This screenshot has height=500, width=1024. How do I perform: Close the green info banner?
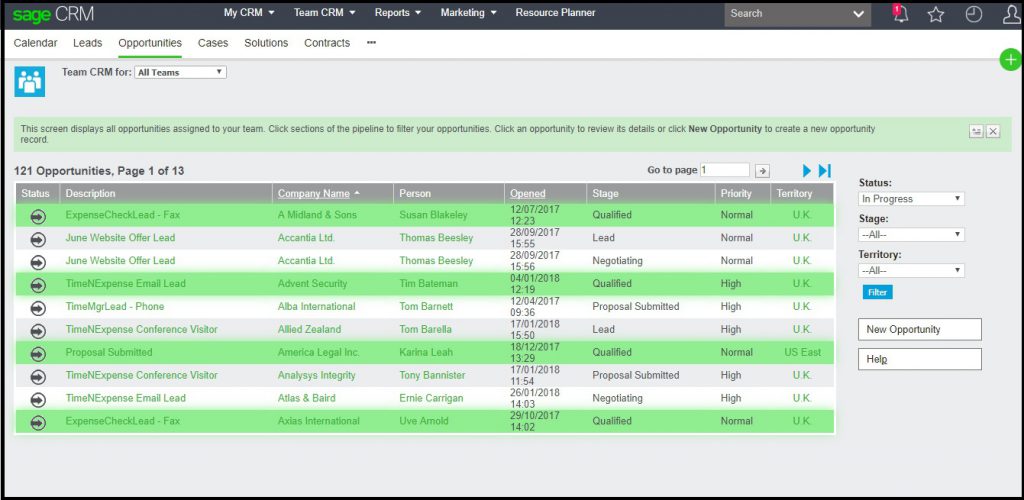[x=993, y=131]
